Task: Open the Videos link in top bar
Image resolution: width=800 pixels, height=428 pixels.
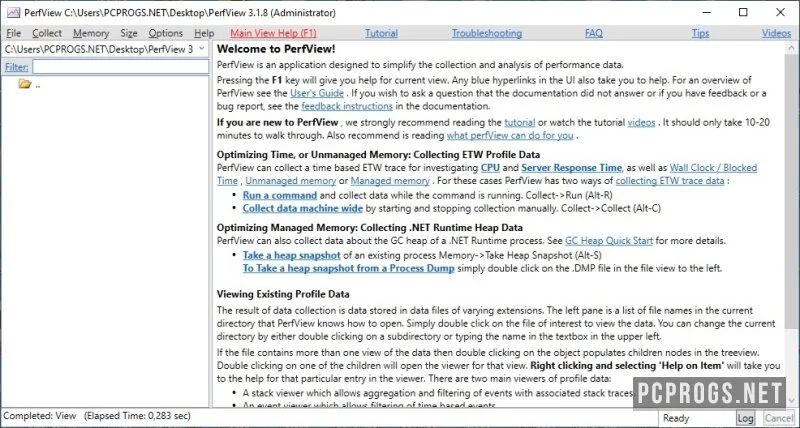Action: [776, 33]
